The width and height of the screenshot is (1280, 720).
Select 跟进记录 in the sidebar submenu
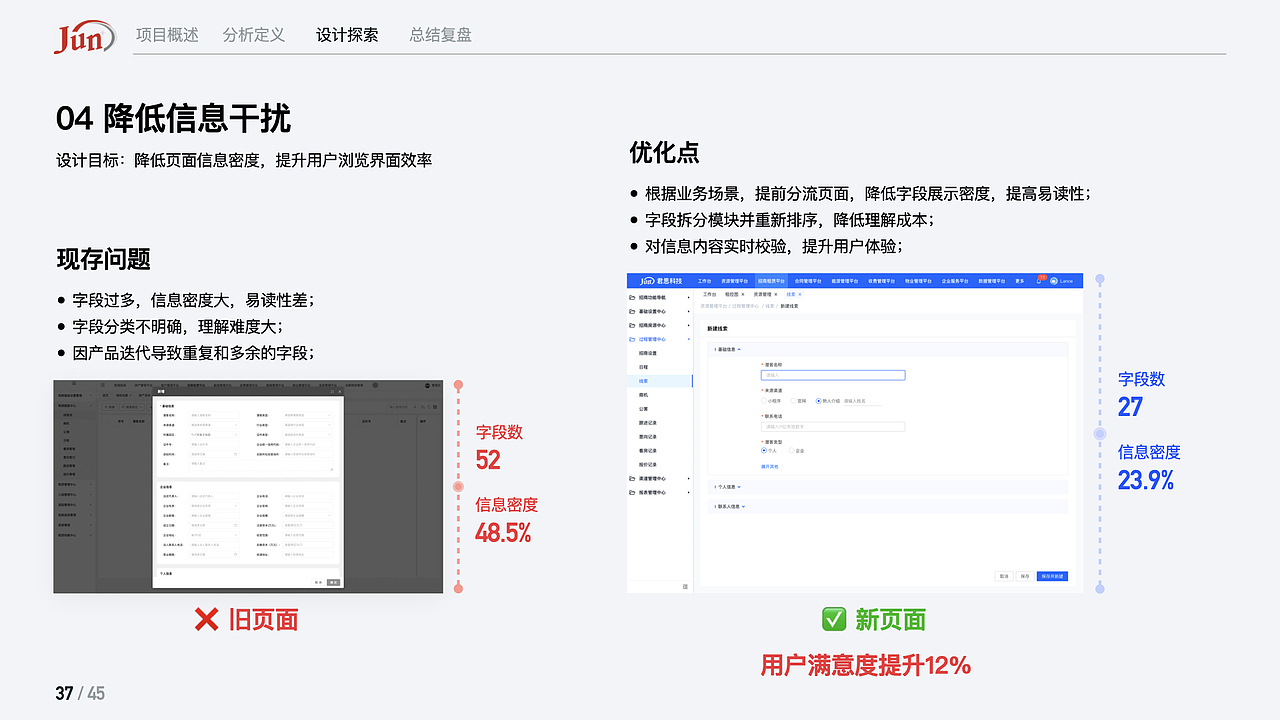[647, 422]
